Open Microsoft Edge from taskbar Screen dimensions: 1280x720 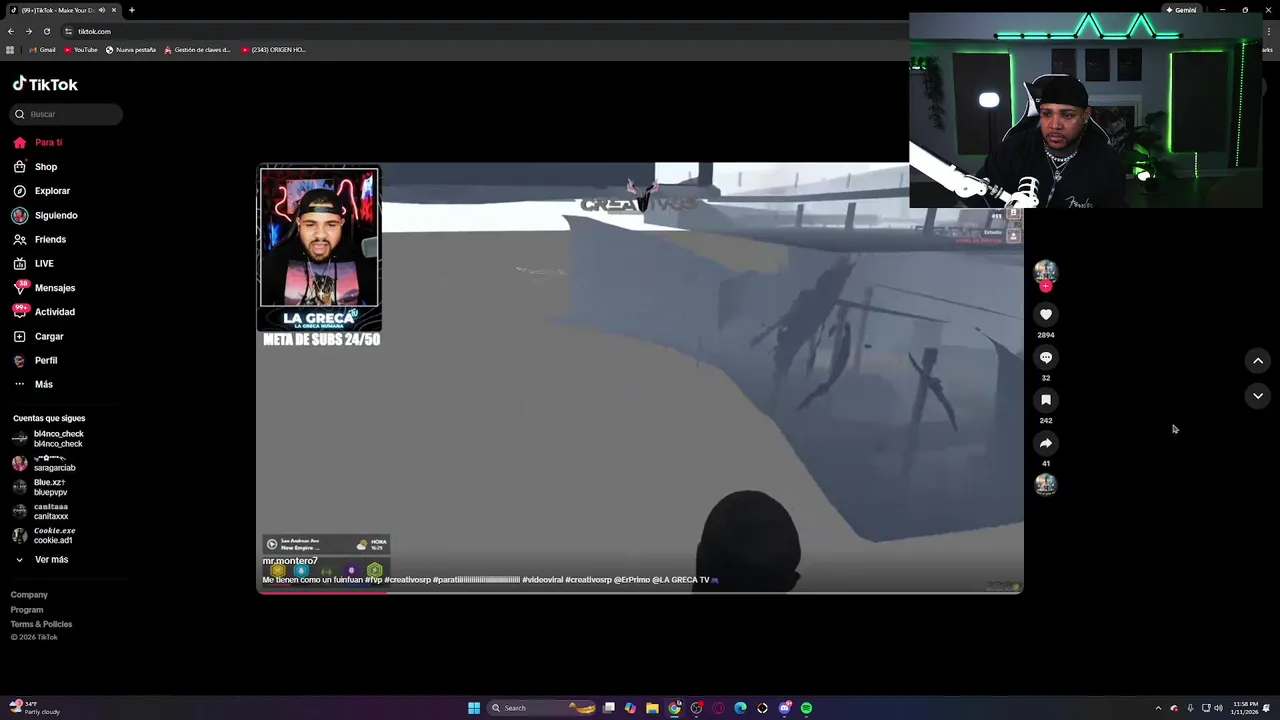tap(740, 708)
